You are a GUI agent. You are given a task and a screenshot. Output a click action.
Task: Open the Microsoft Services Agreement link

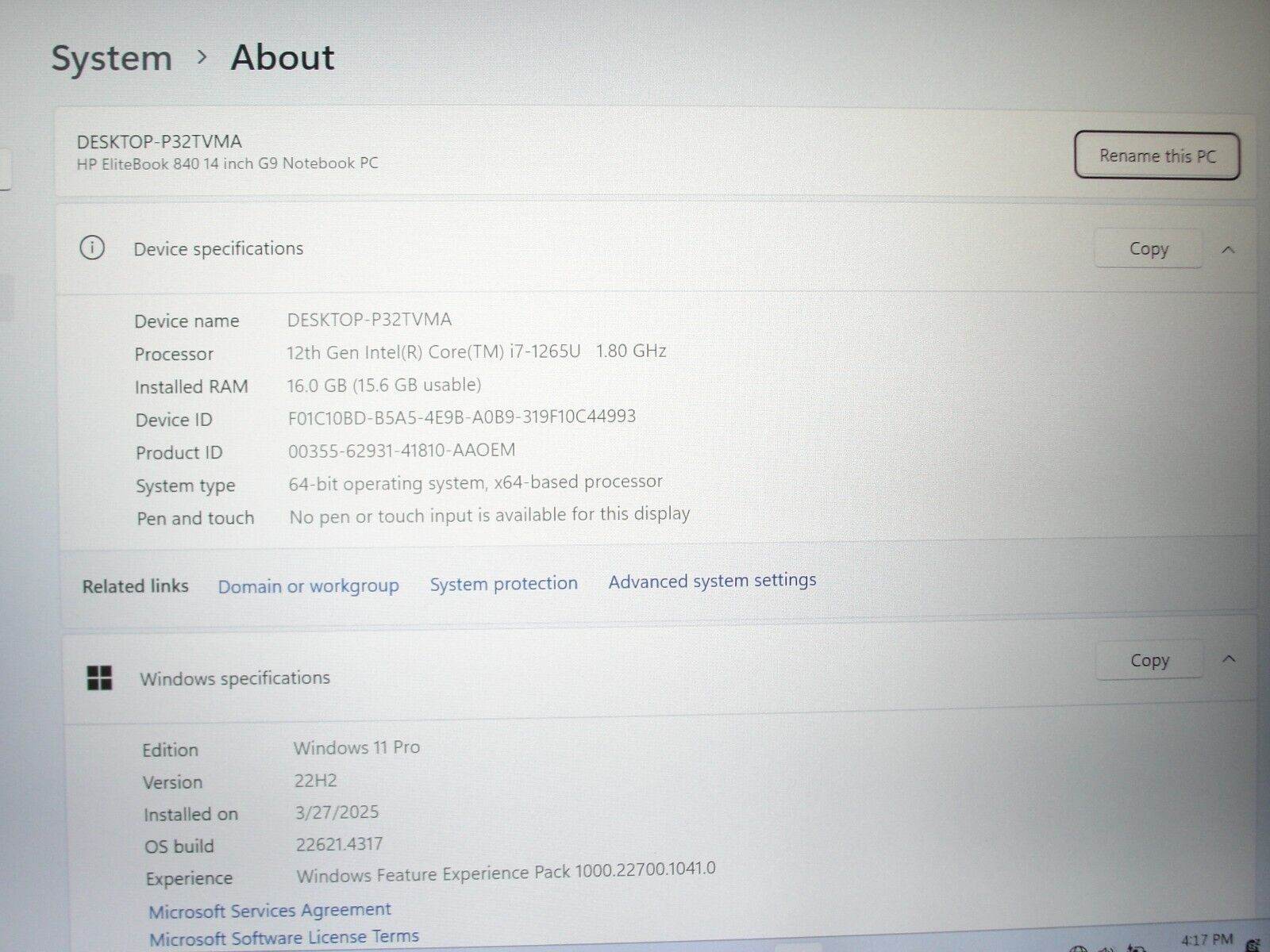pos(270,910)
